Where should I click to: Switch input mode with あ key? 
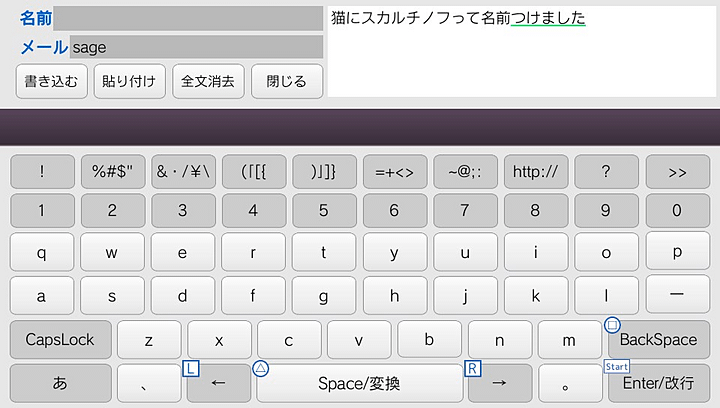59,383
